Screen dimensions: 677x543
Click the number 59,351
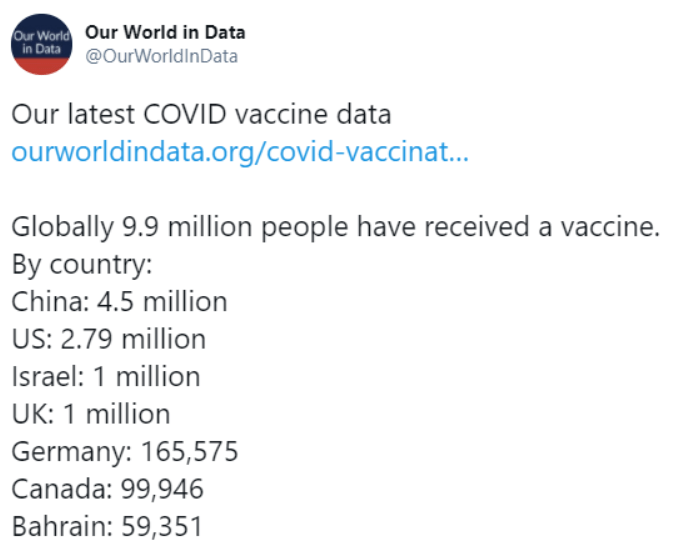(x=163, y=526)
